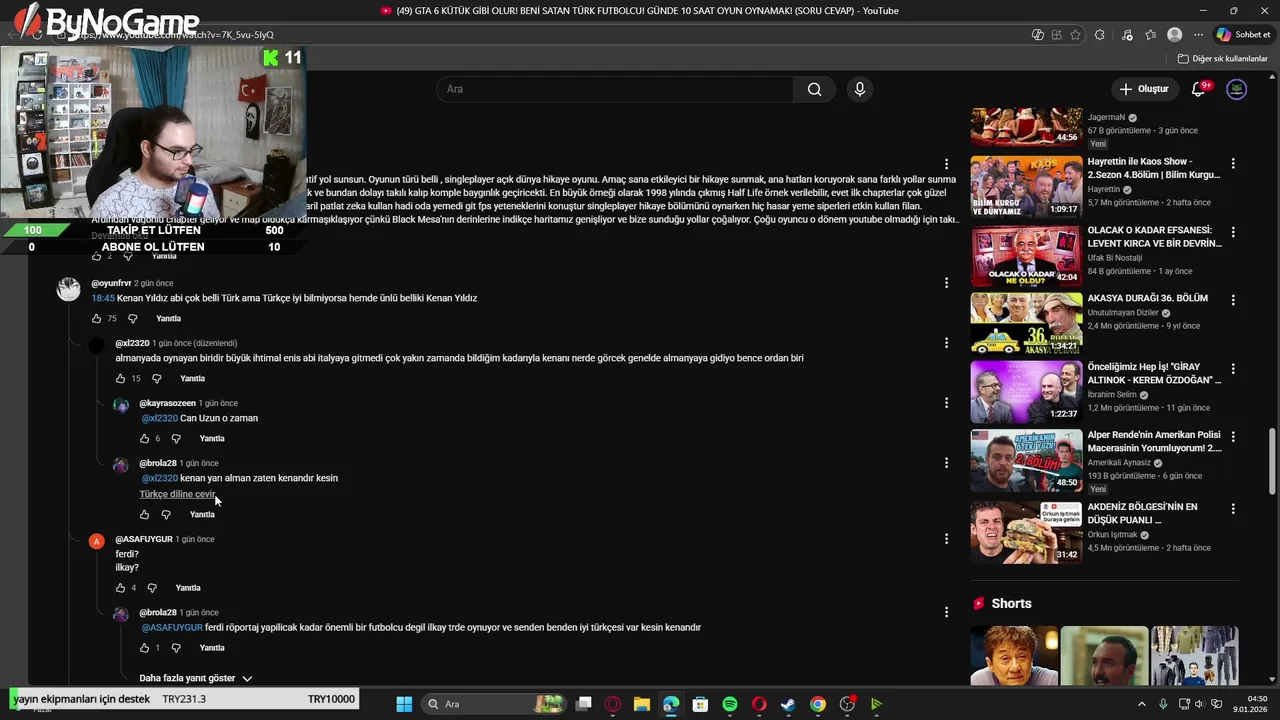Open YouTube notifications bell
Image resolution: width=1280 pixels, height=720 pixels.
pos(1198,89)
